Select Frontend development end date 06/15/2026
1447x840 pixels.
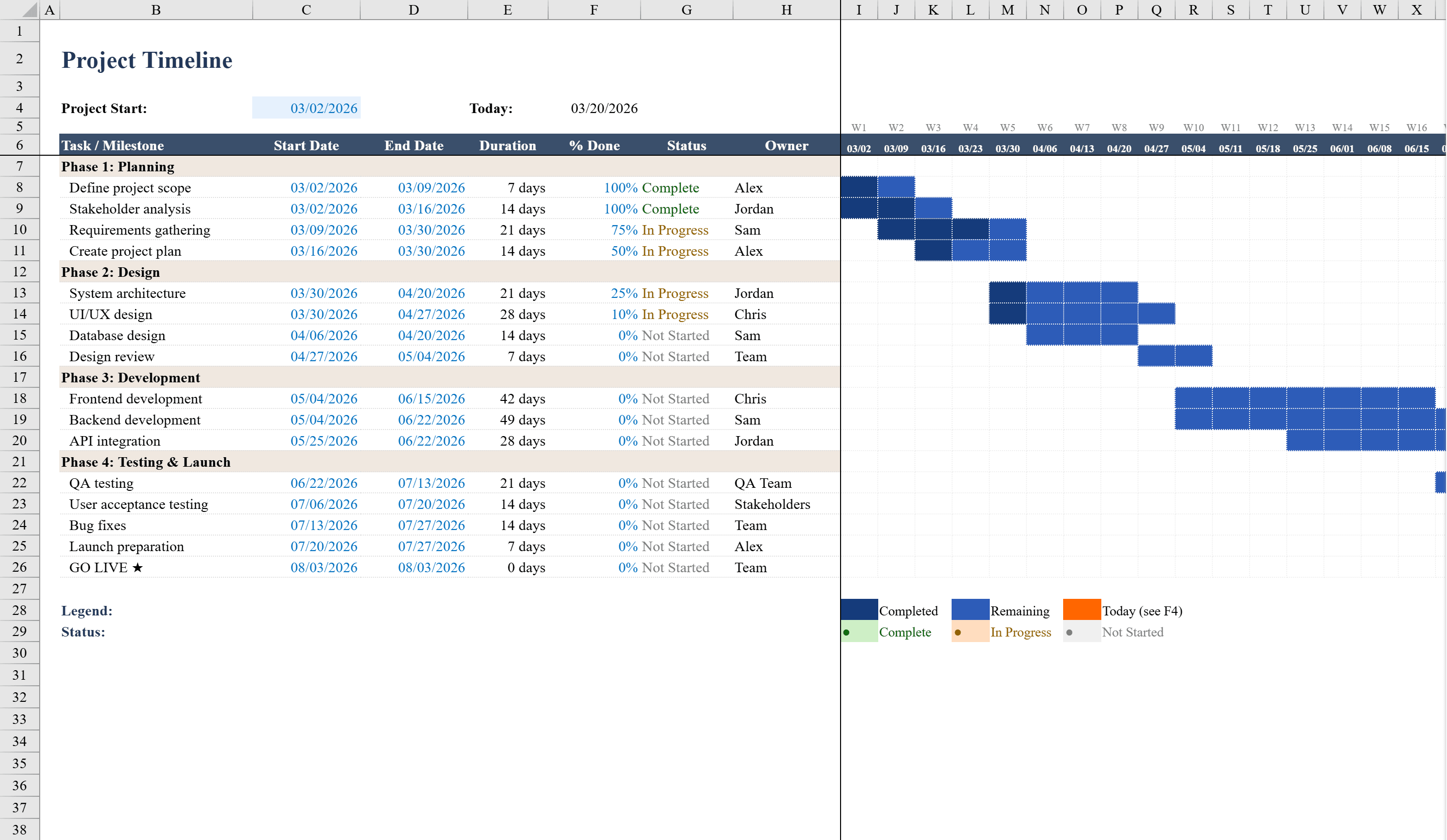tap(431, 398)
